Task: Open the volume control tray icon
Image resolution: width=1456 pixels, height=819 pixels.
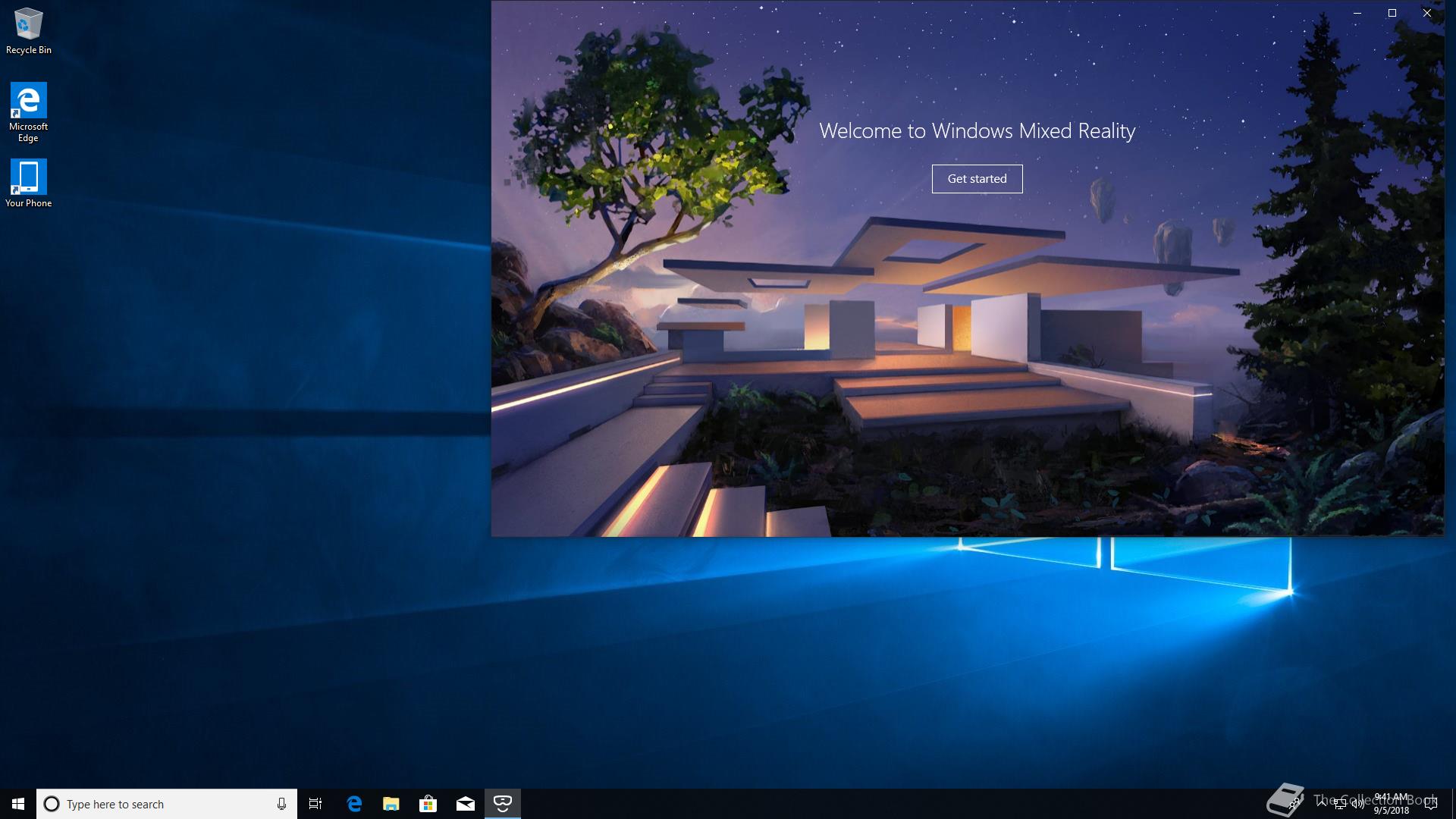Action: point(1358,804)
